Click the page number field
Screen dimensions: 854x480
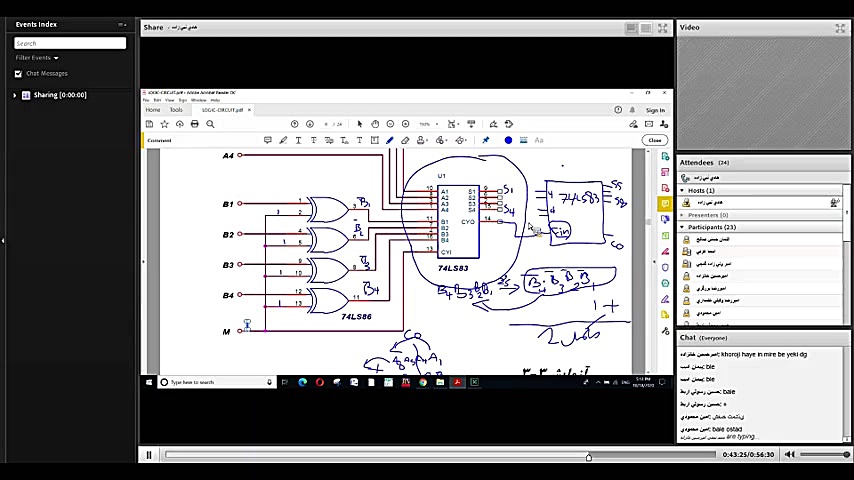tap(326, 124)
